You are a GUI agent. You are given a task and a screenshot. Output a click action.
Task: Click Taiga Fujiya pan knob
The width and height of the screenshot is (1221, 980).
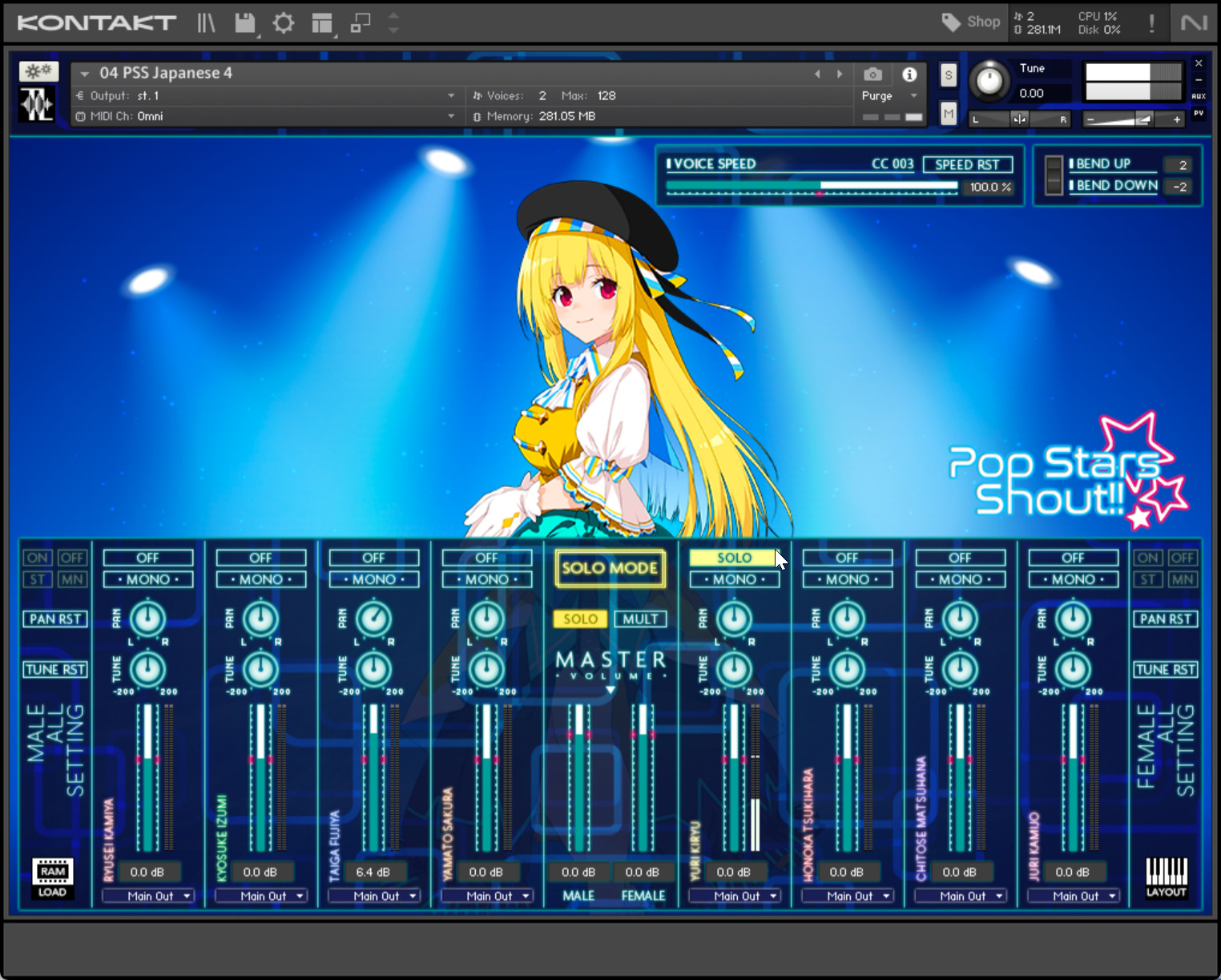click(374, 619)
